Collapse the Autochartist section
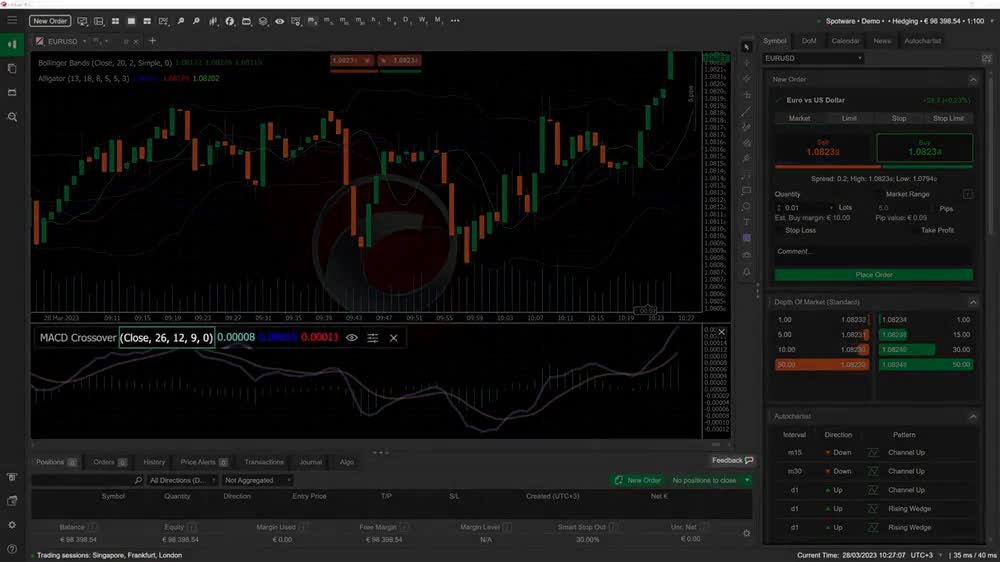Screen dimensions: 1000x562 tap(973, 417)
